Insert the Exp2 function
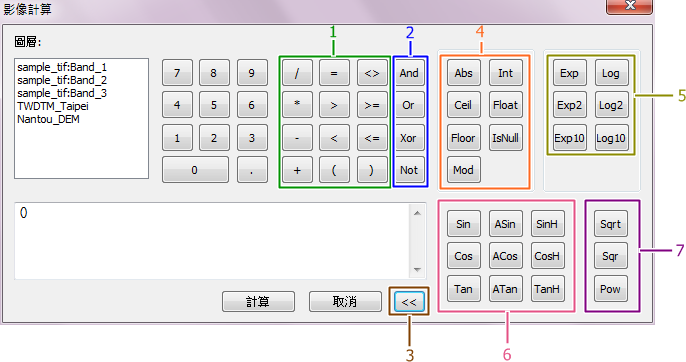This screenshot has height=362, width=686. point(570,105)
